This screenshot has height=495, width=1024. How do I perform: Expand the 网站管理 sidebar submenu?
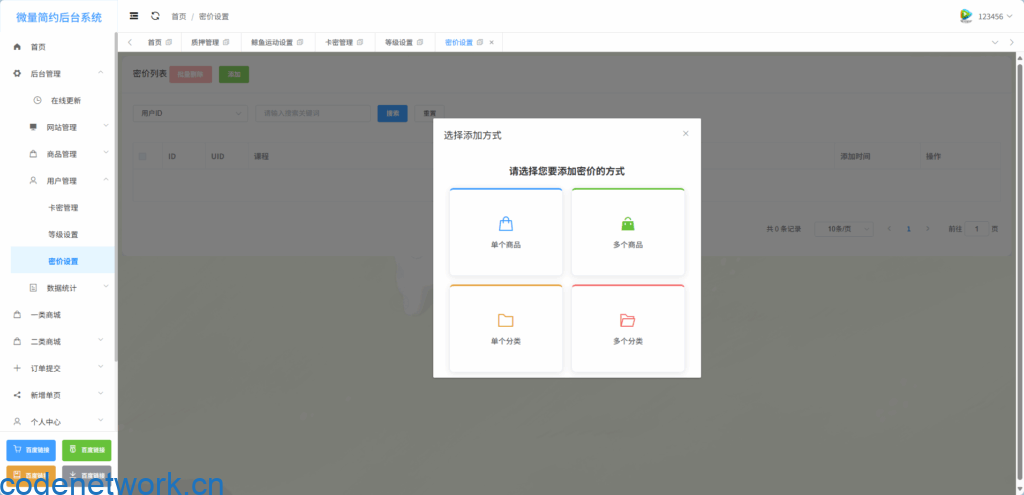tap(61, 127)
